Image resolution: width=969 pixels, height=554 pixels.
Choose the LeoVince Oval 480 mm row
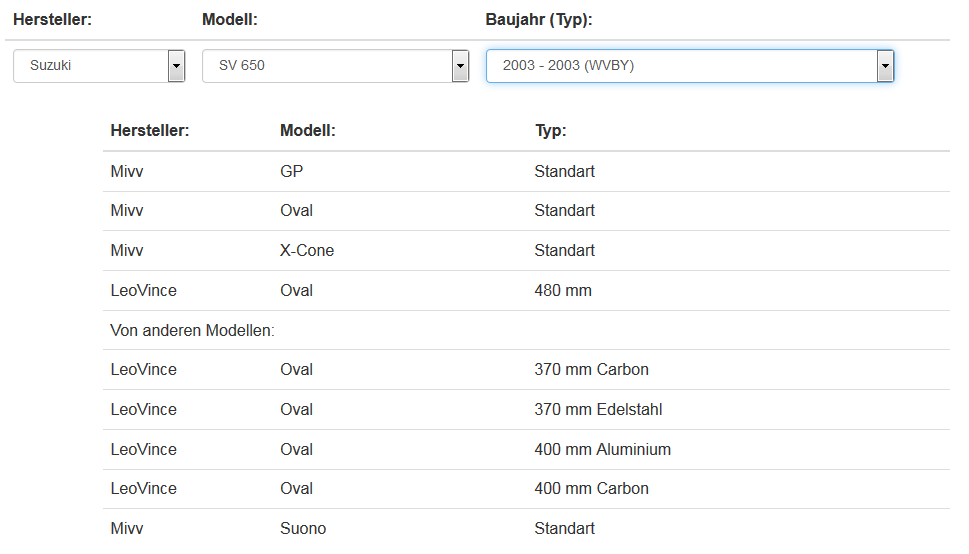click(x=525, y=291)
